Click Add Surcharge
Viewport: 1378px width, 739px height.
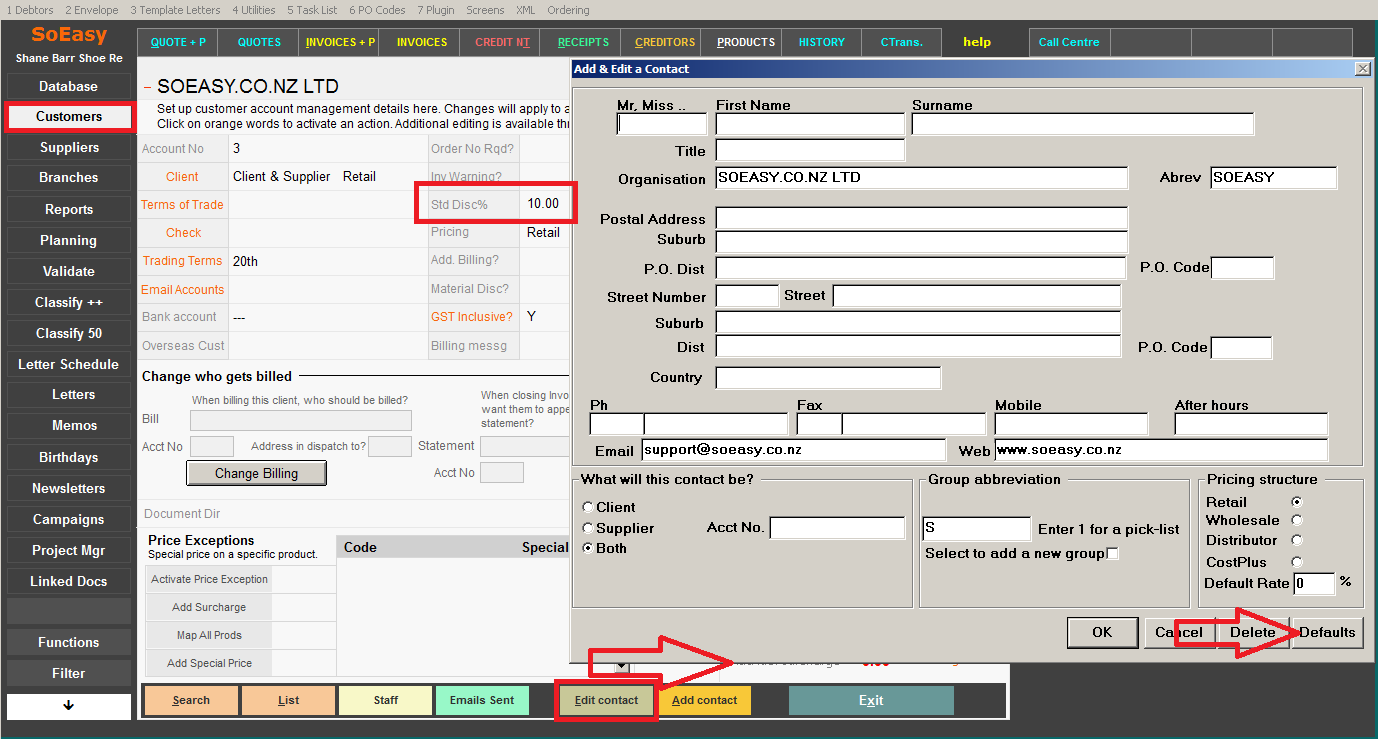coord(209,607)
